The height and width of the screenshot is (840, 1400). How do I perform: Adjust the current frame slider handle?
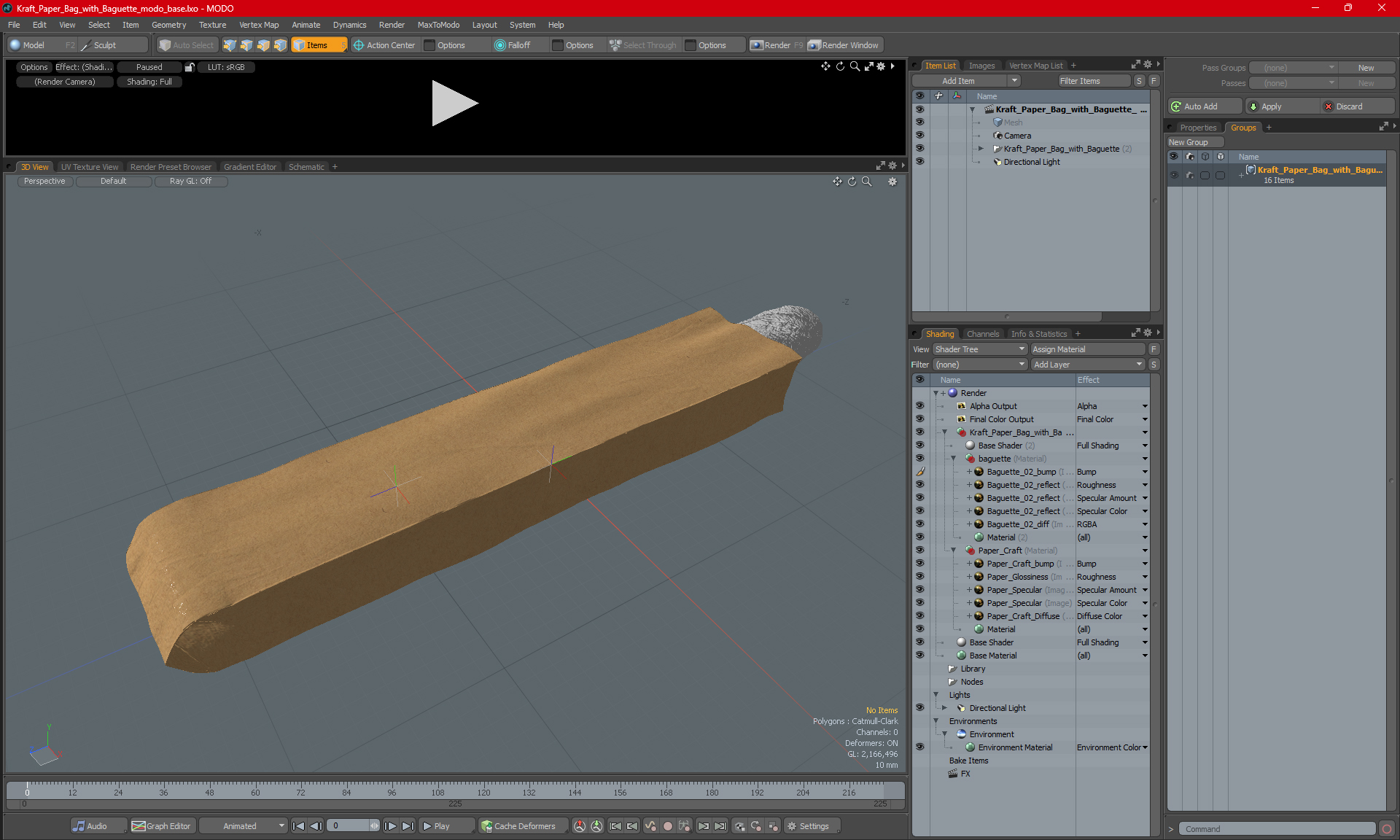(x=374, y=826)
